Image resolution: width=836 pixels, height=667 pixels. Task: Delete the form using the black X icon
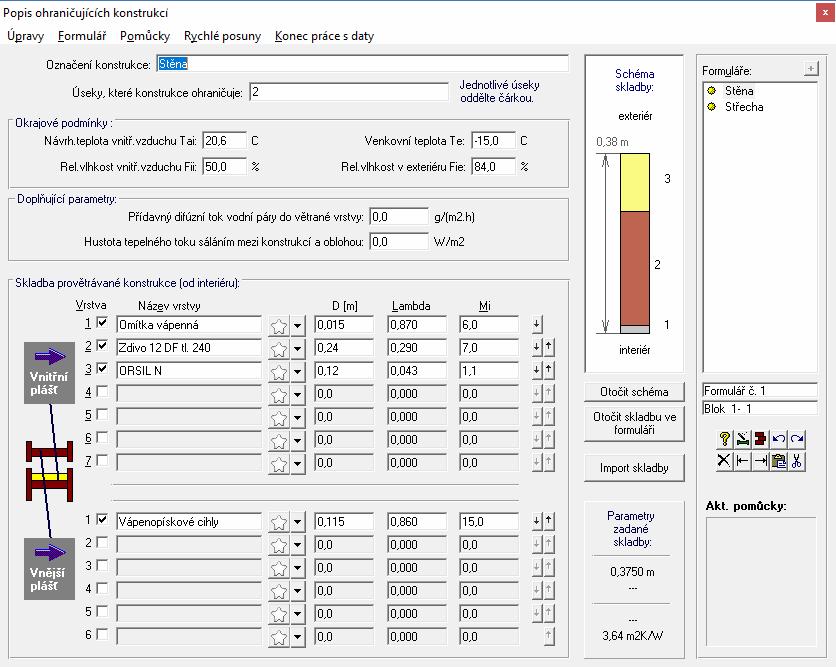(x=725, y=461)
